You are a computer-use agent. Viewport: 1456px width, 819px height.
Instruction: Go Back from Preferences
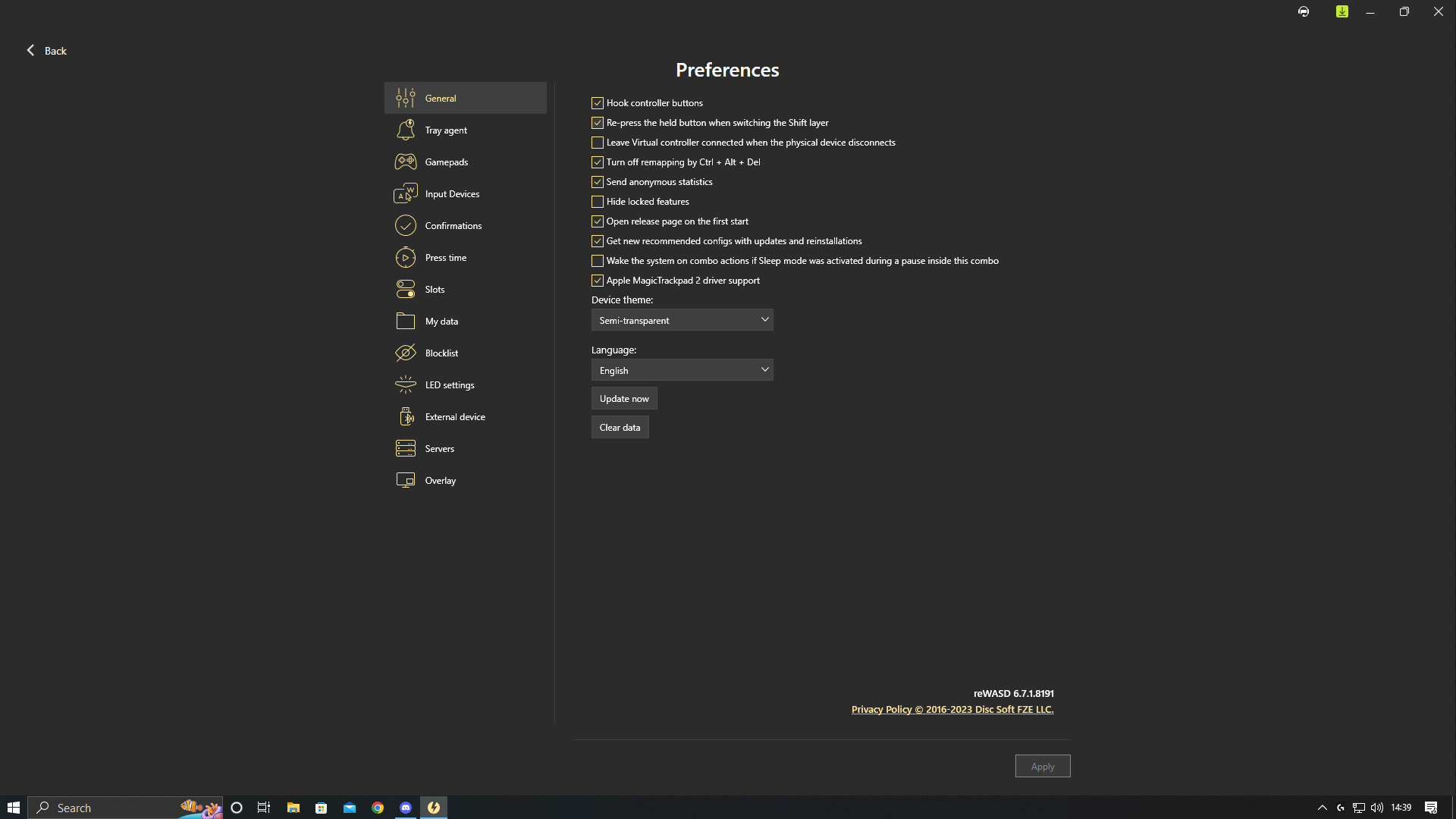47,51
